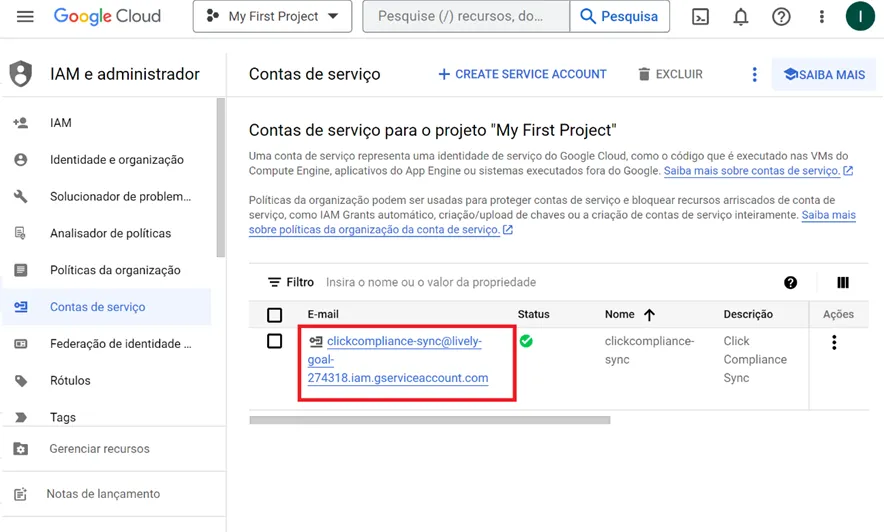Click the E-mail column header
The width and height of the screenshot is (884, 532).
[323, 314]
